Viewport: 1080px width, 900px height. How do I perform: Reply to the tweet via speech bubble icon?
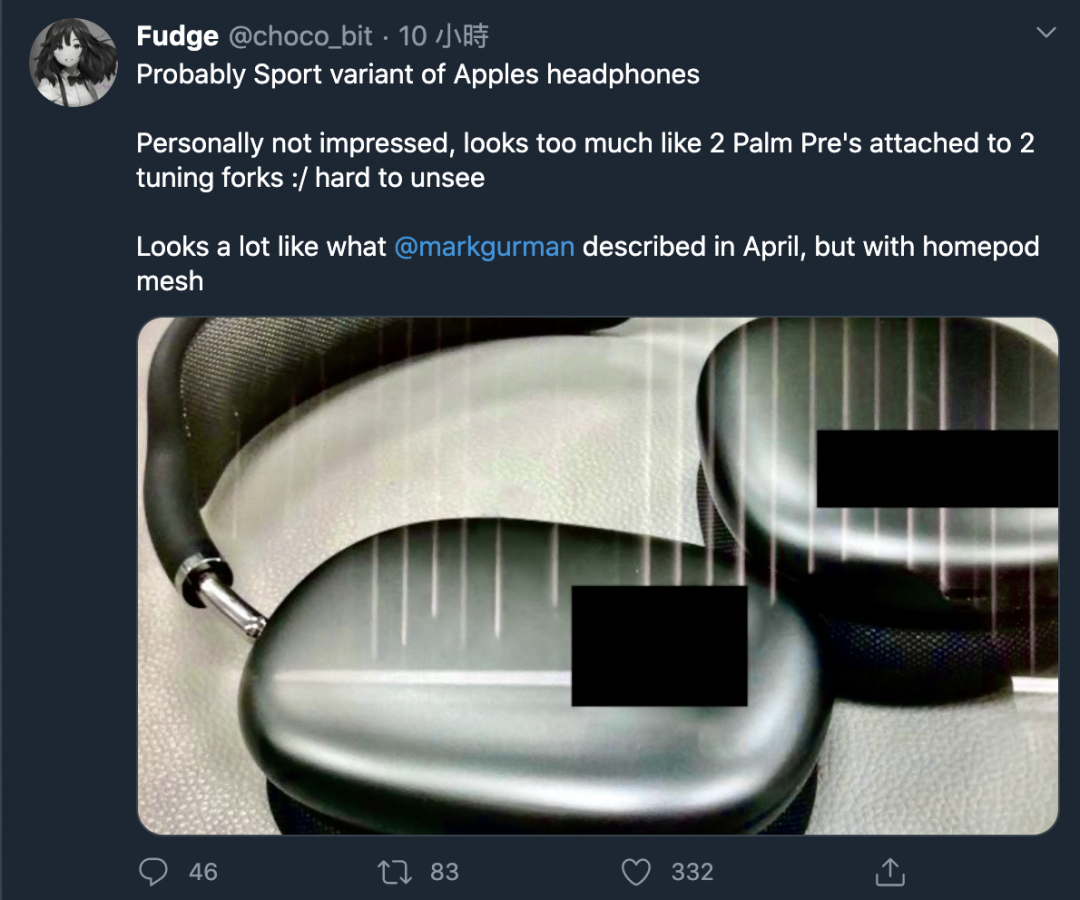tap(153, 871)
